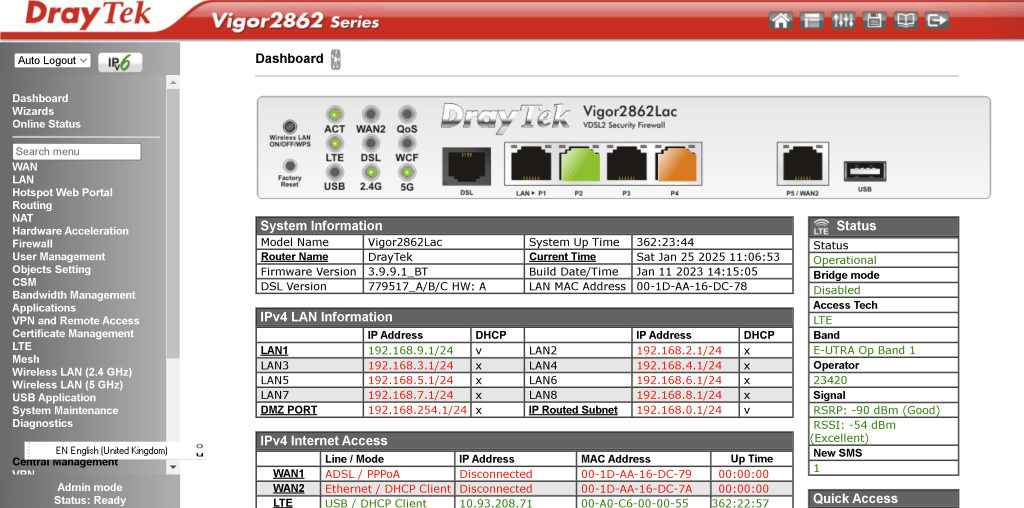The height and width of the screenshot is (508, 1024).
Task: Click the LAN P1 port graphic
Action: click(x=531, y=164)
